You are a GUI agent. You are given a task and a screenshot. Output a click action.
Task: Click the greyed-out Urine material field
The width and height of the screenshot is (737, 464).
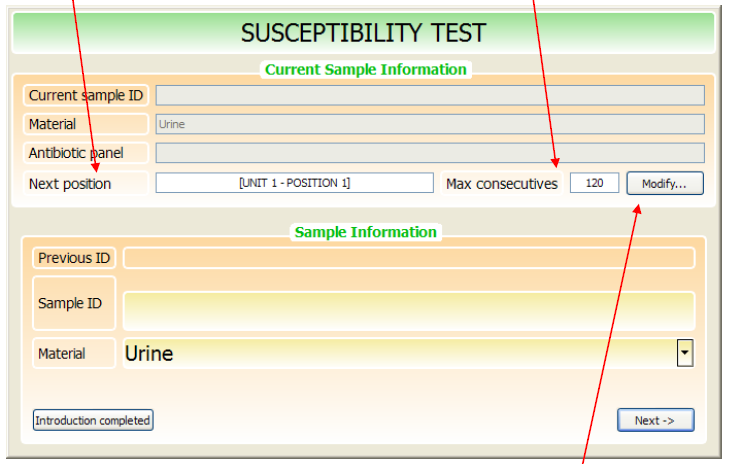430,124
